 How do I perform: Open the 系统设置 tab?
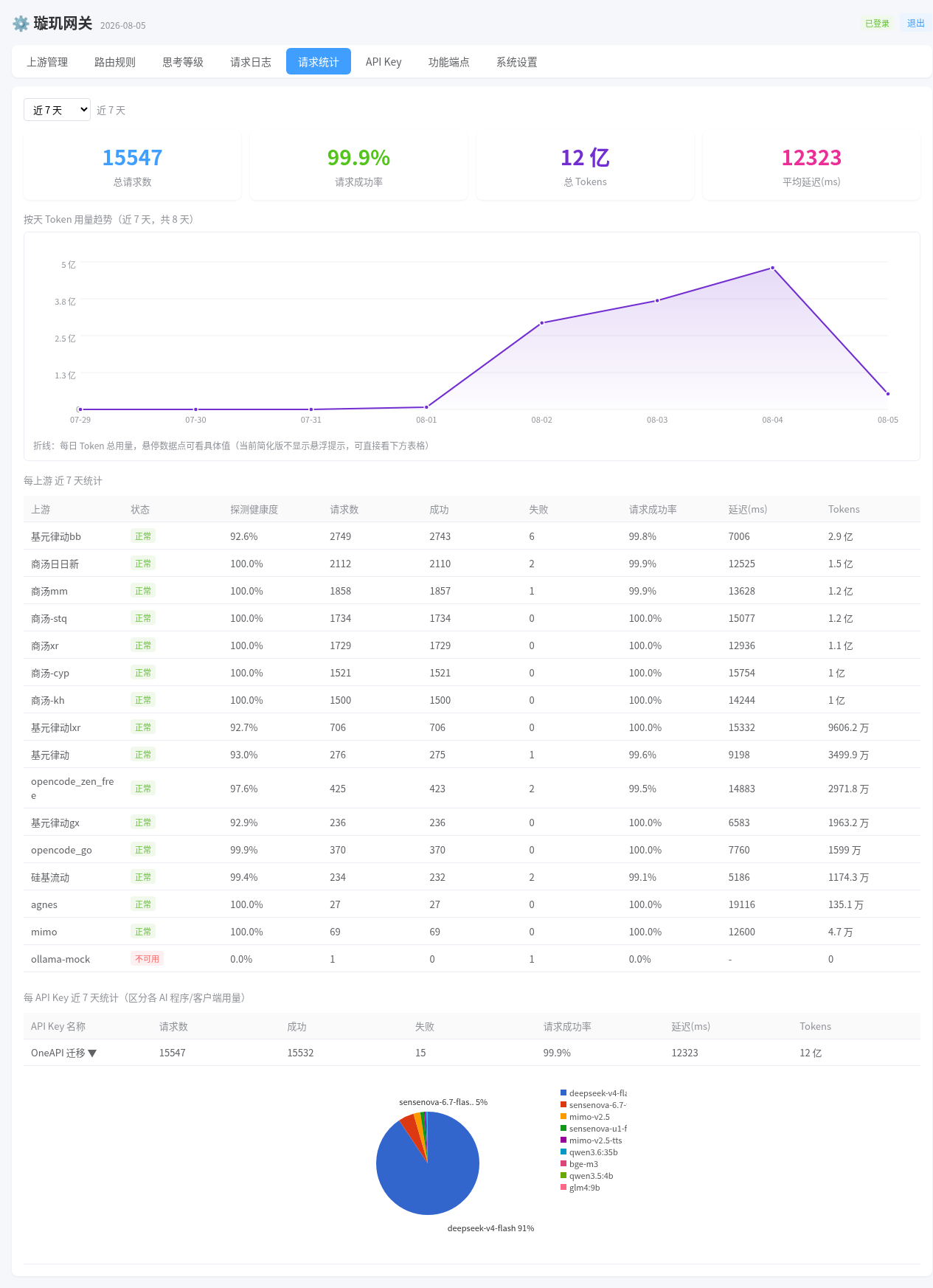(x=517, y=62)
